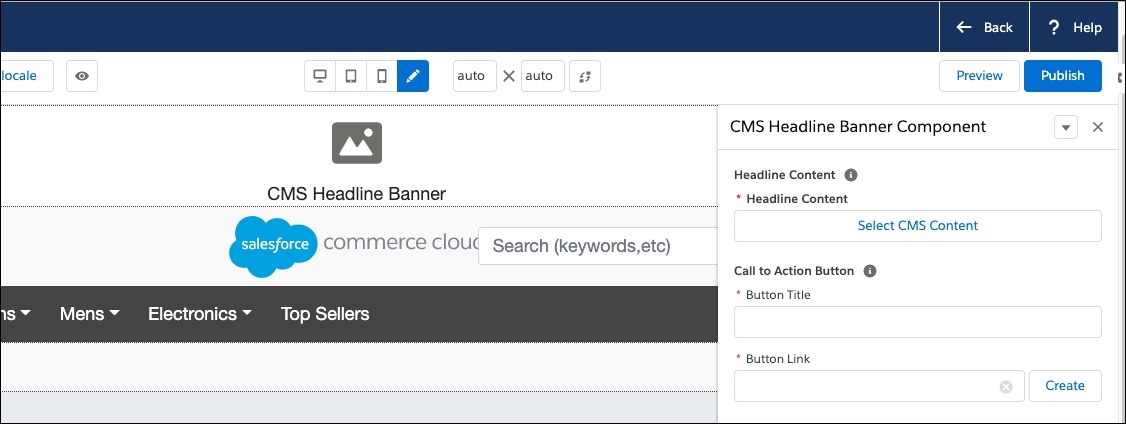Toggle the eye visibility button
The width and height of the screenshot is (1126, 424).
[x=82, y=76]
